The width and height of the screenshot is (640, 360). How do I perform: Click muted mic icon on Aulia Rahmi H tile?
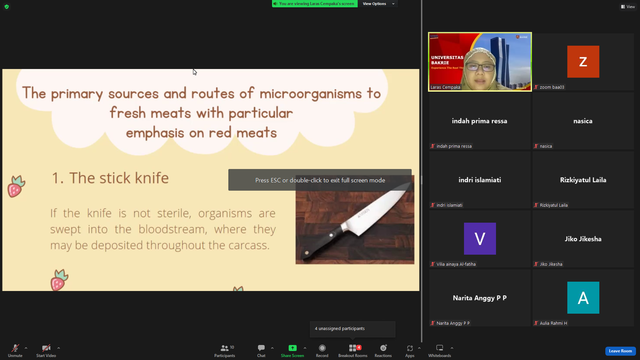click(536, 323)
